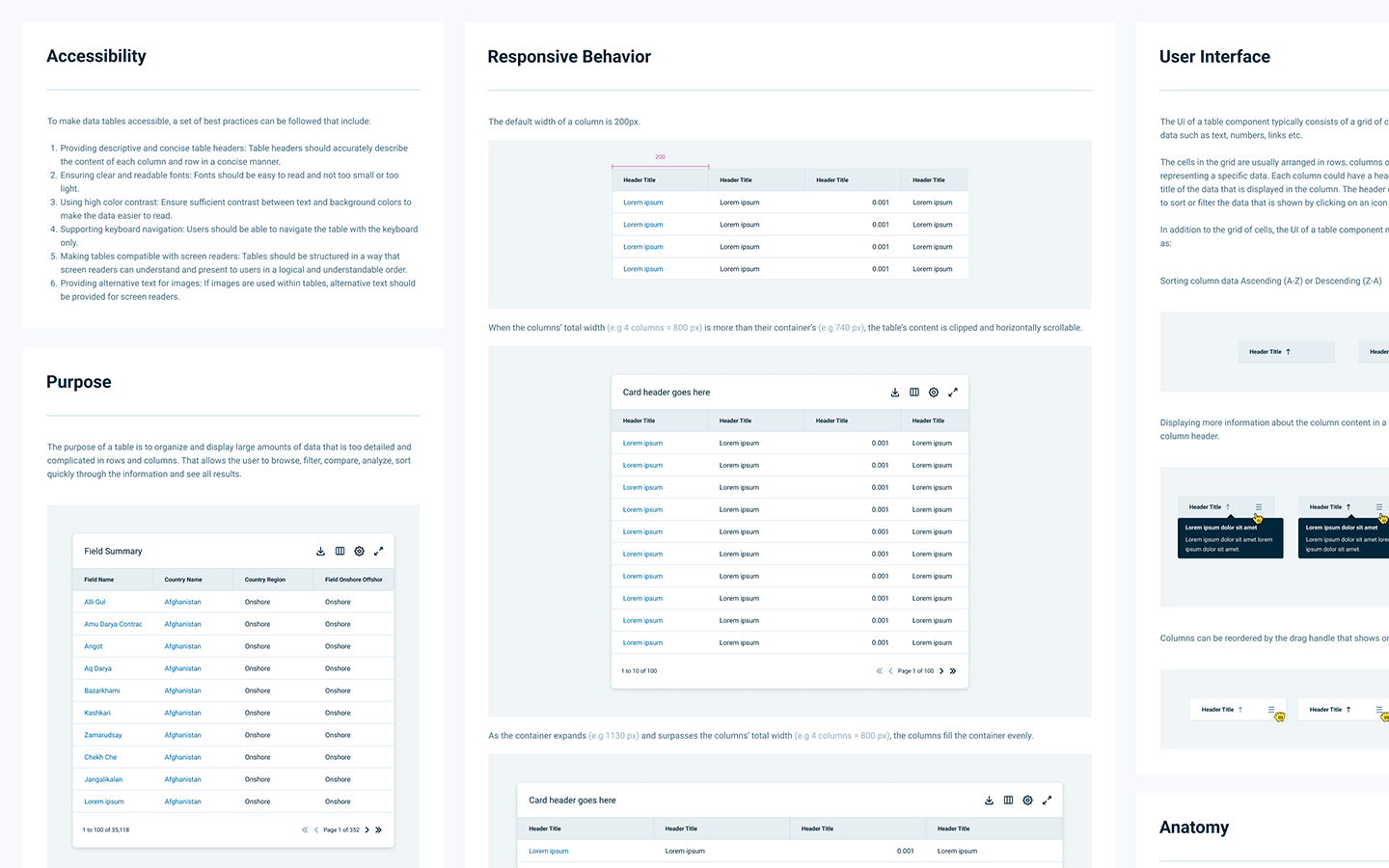Open Afghanistan link in the Alli Gul row
Image resolution: width=1389 pixels, height=868 pixels.
183,602
